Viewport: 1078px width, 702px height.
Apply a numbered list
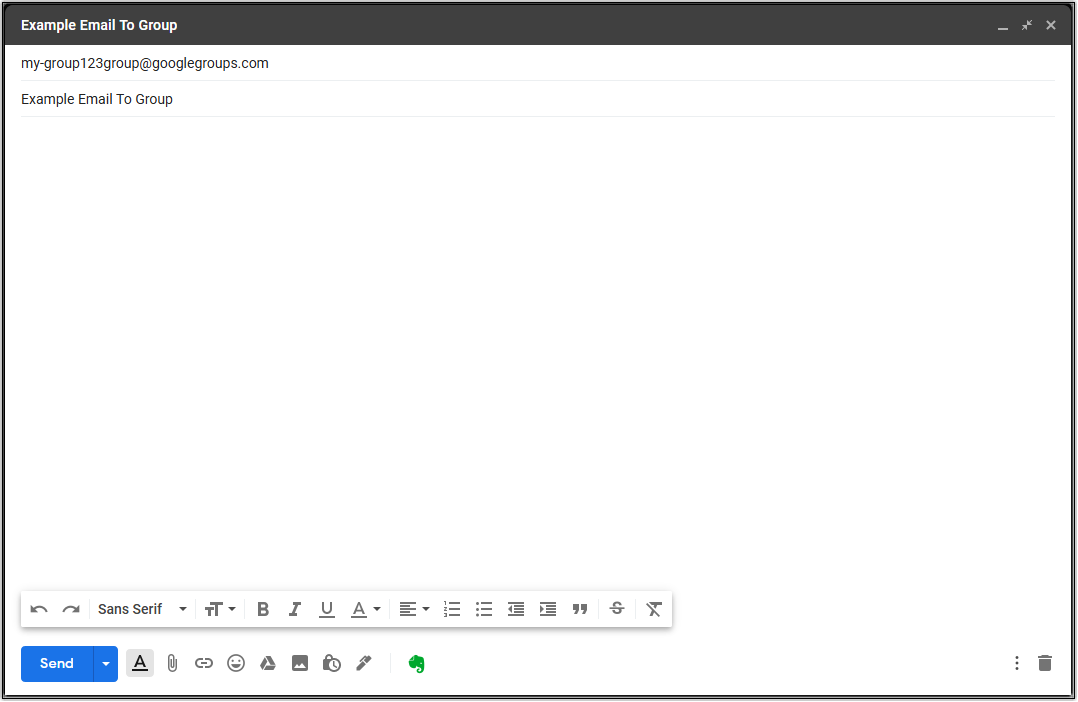click(x=452, y=609)
